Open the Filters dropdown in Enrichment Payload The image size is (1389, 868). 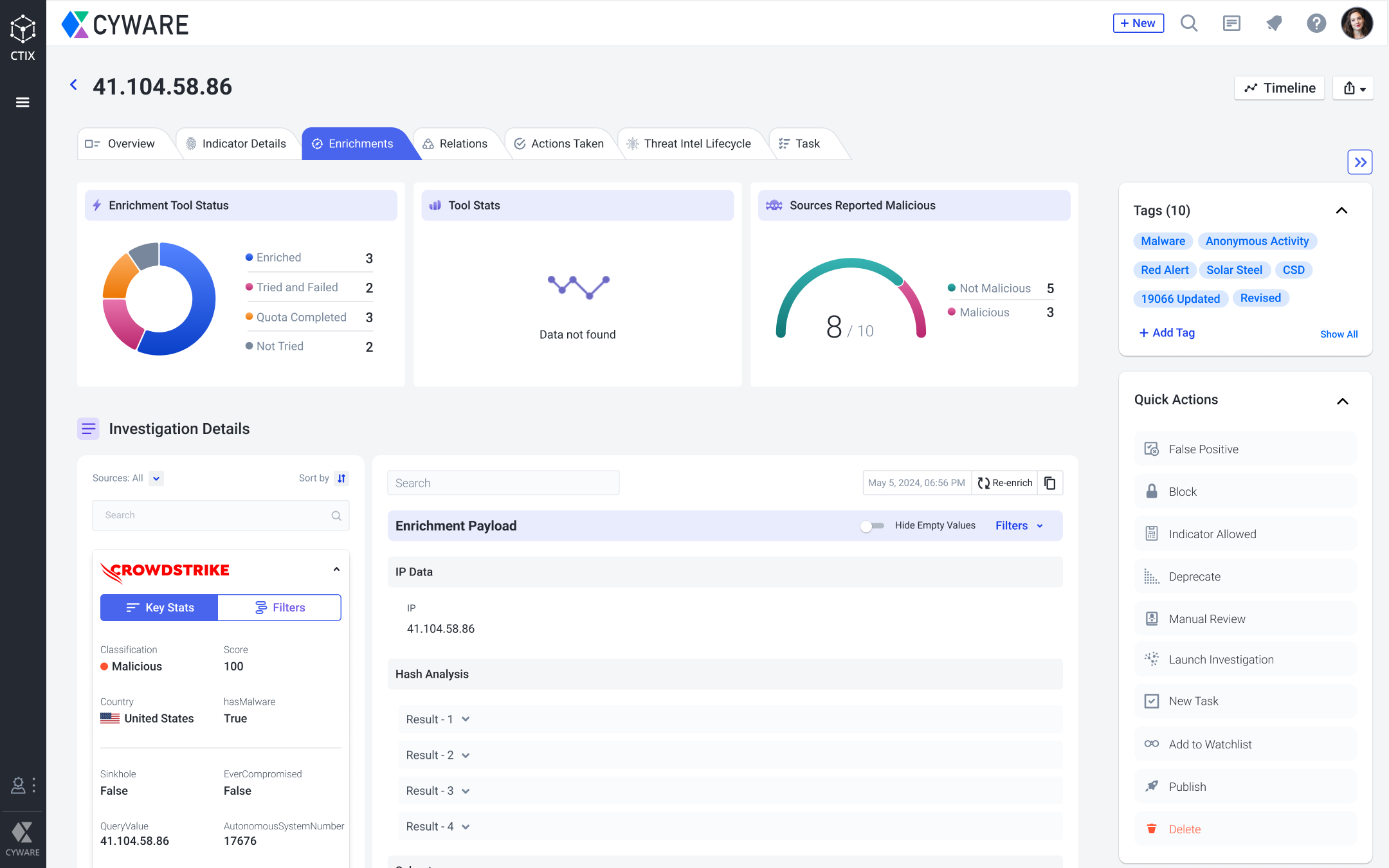pos(1018,525)
